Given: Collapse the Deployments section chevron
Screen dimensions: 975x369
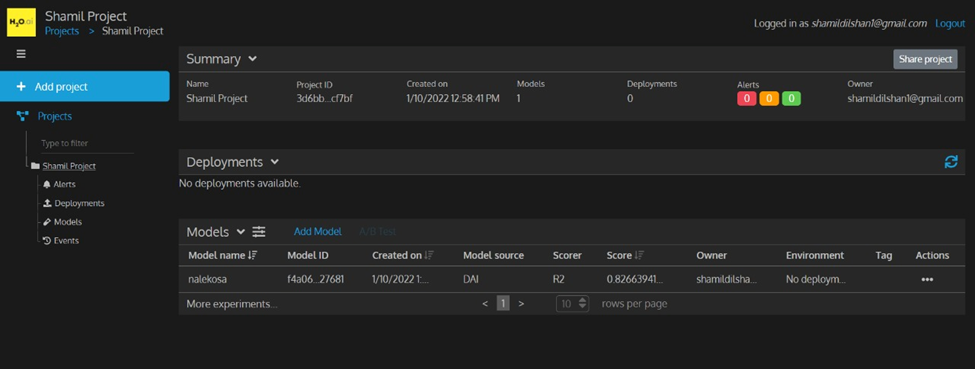Looking at the screenshot, I should (275, 162).
